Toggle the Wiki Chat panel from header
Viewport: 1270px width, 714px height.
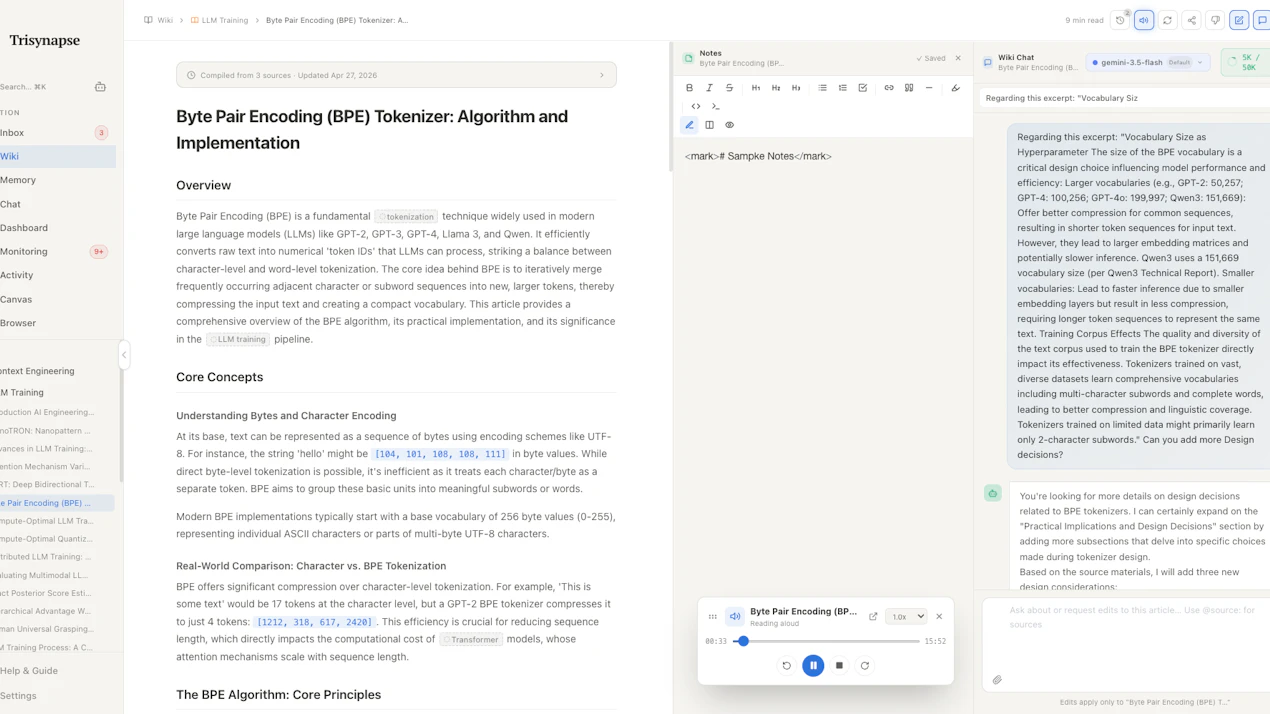coord(1262,20)
